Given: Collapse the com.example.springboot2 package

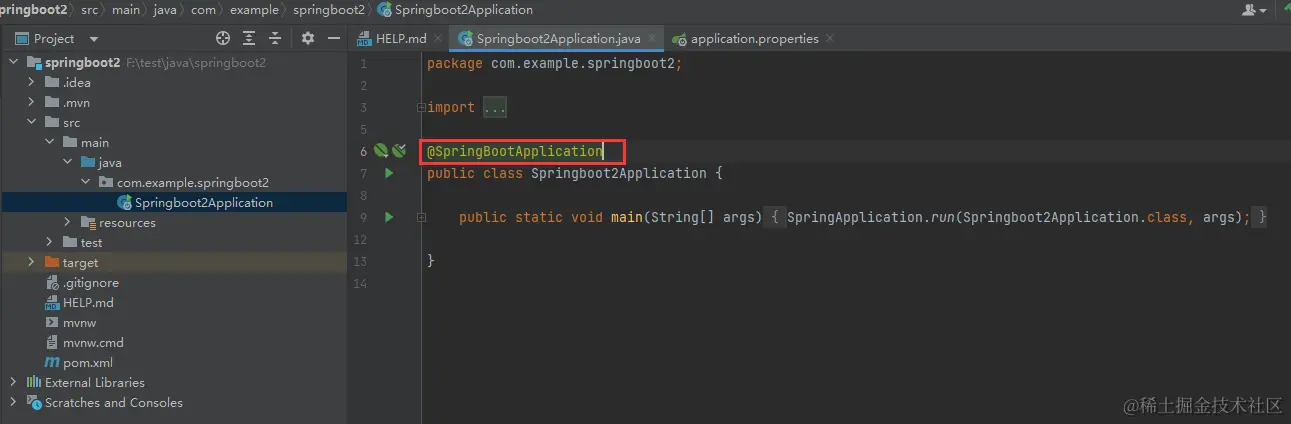Looking at the screenshot, I should tap(87, 182).
